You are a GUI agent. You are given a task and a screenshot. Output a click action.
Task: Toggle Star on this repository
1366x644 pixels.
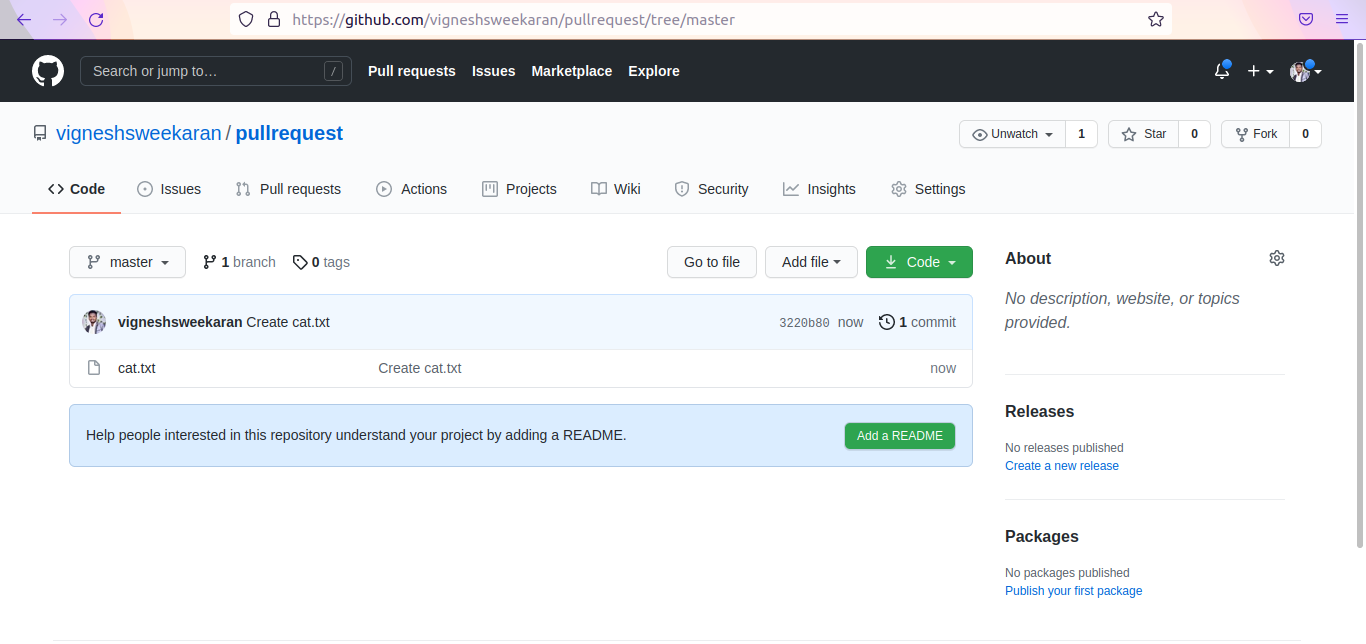point(1144,134)
